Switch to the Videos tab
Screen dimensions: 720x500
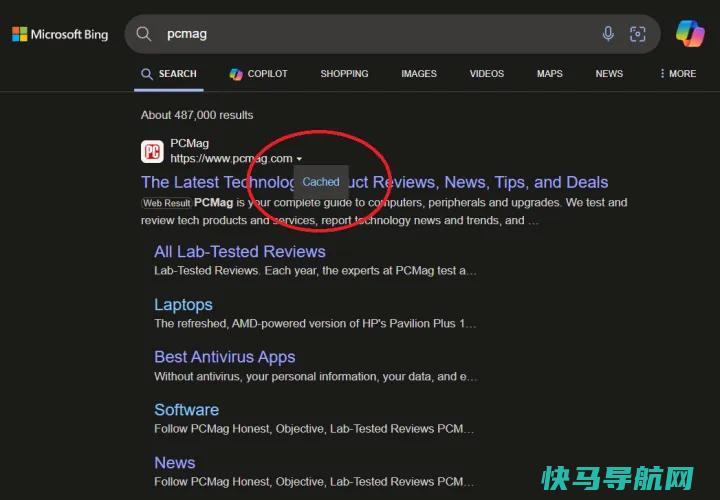(x=487, y=74)
